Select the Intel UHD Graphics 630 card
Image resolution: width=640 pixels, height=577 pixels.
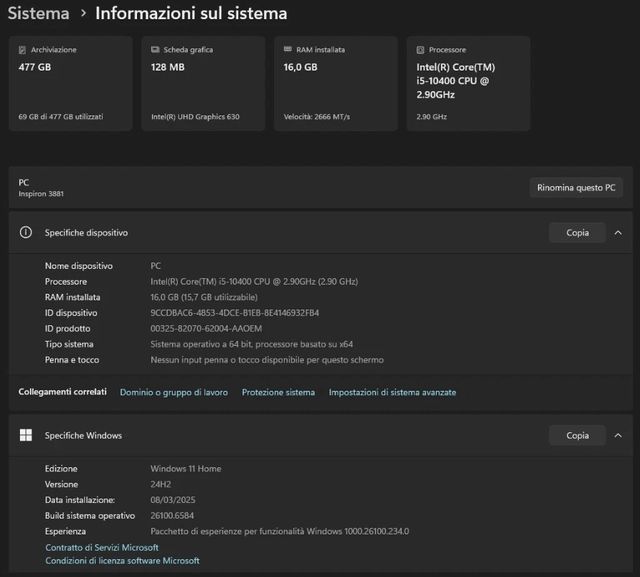coord(203,84)
